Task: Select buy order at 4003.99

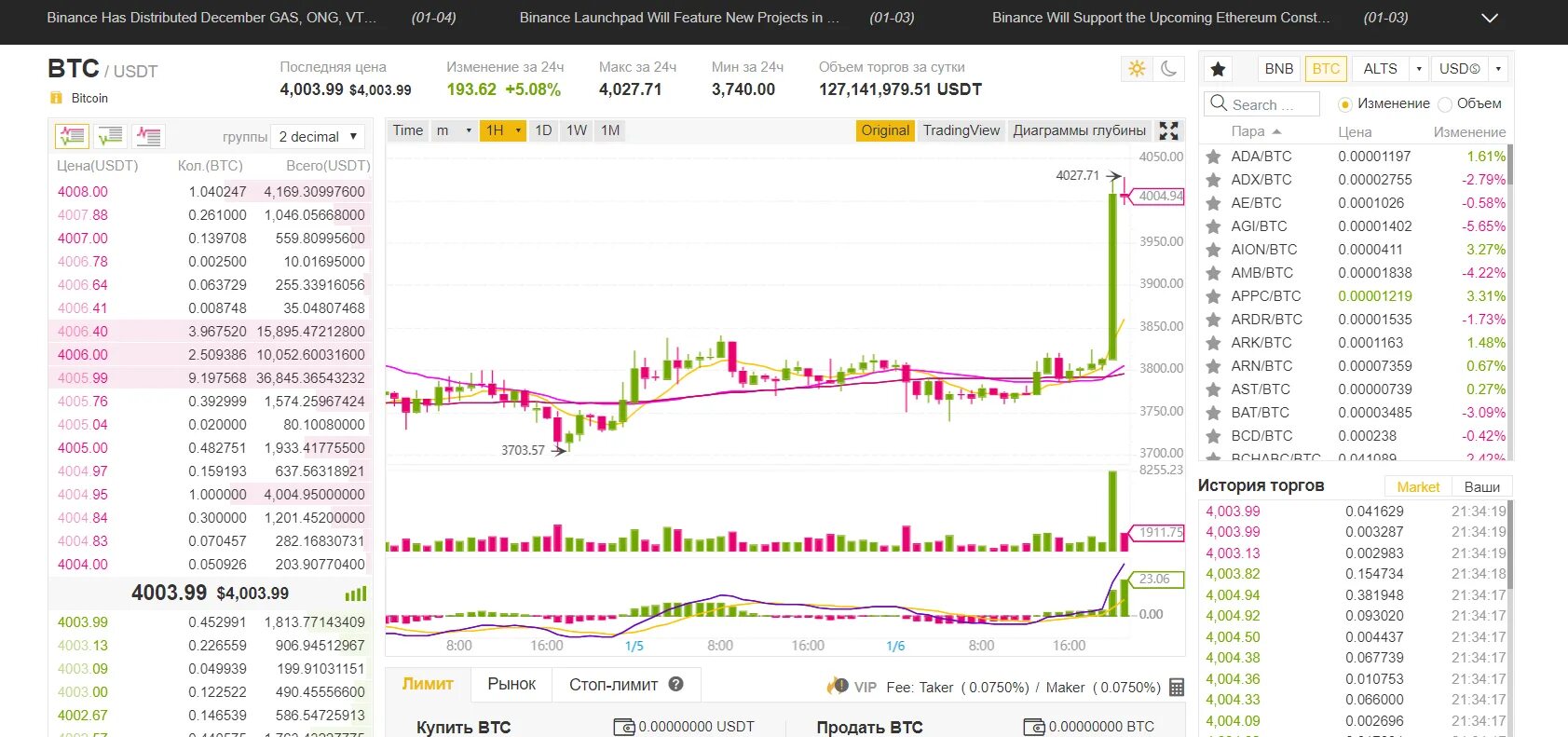Action: (210, 622)
